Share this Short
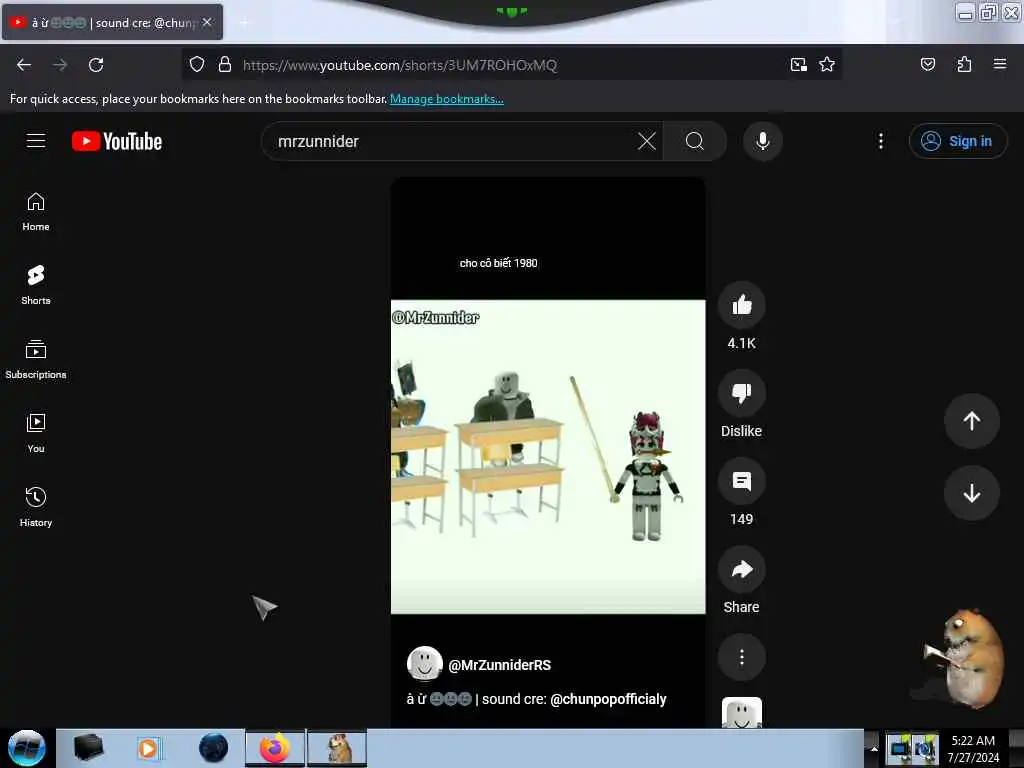The image size is (1024, 768). [742, 569]
